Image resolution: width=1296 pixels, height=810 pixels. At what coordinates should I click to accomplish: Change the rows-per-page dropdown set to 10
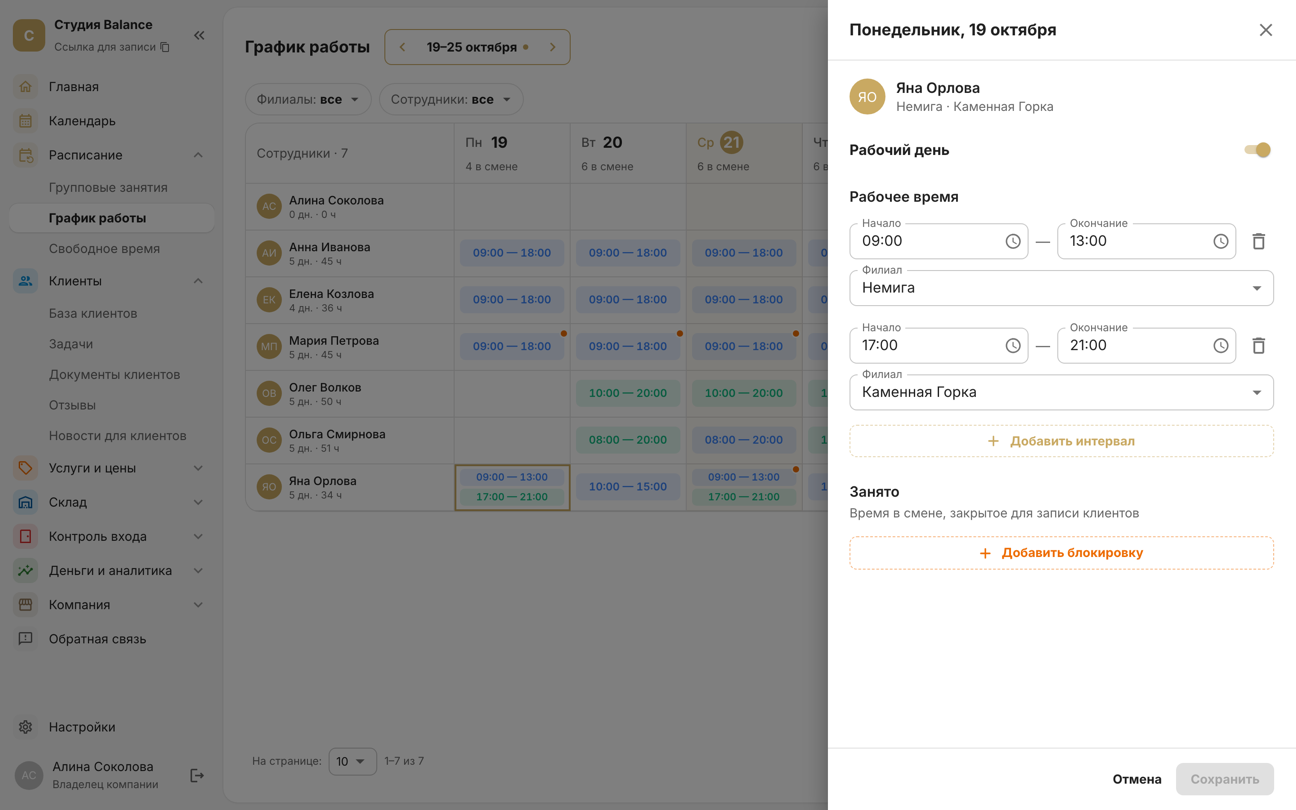352,762
